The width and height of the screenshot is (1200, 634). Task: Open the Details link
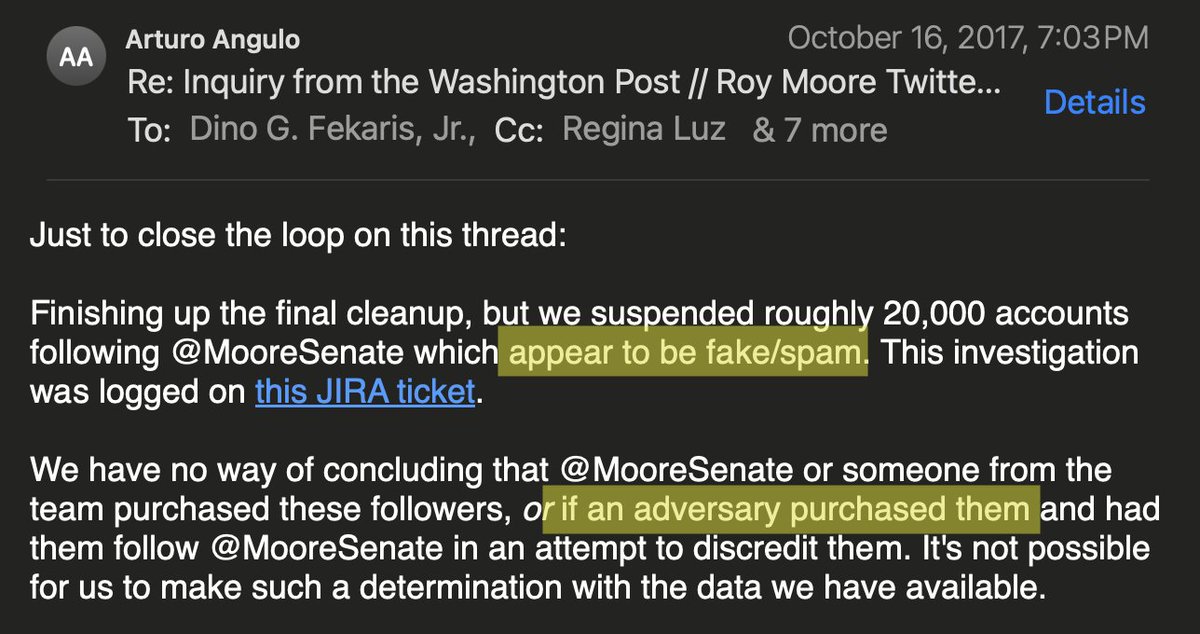(x=1095, y=102)
